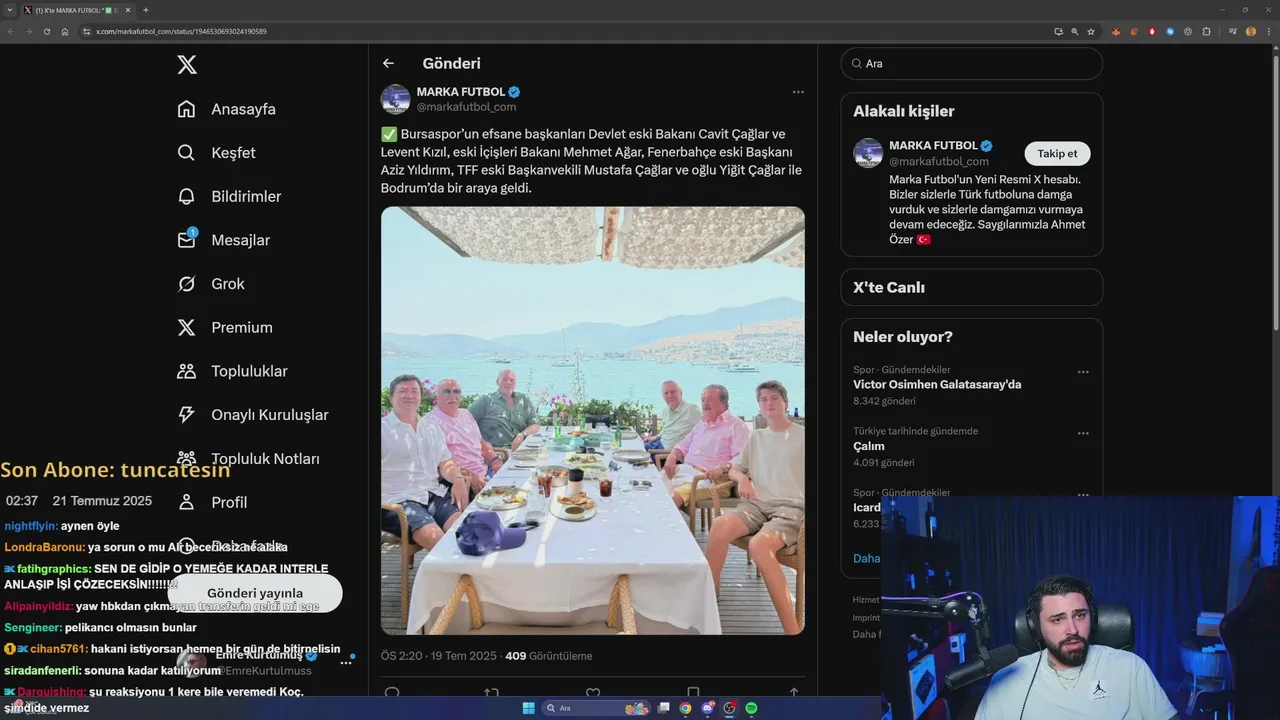Open the Mesajlar envelope icon
This screenshot has height=720, width=1280.
(x=187, y=240)
